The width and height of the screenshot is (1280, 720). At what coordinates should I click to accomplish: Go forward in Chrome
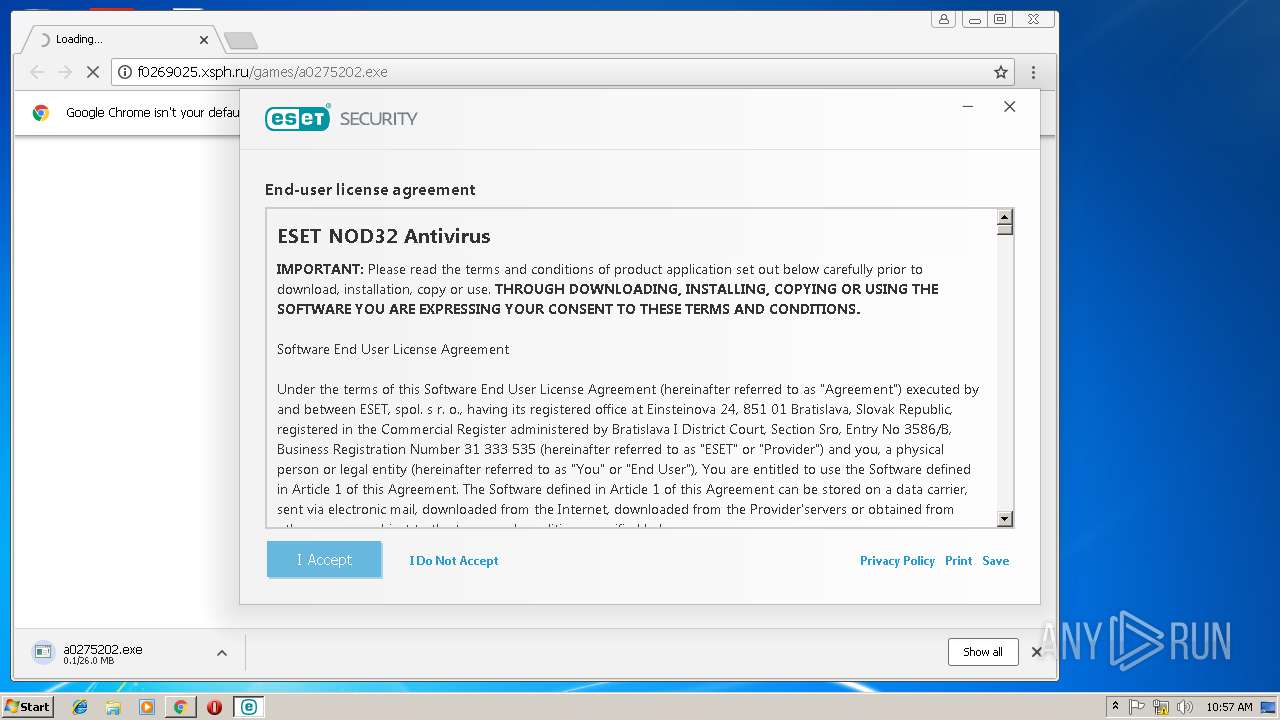(x=65, y=72)
